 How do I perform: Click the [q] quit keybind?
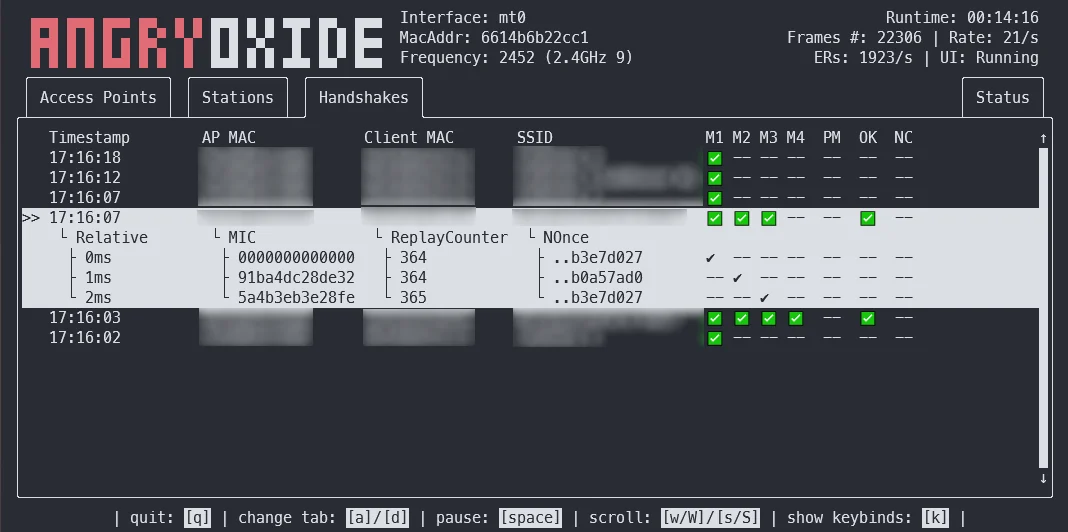198,518
